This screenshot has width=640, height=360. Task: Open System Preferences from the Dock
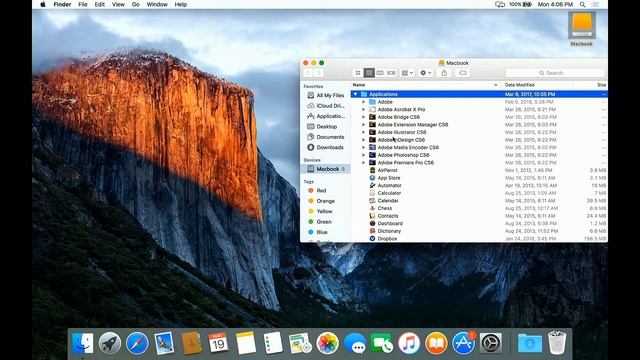pos(491,342)
